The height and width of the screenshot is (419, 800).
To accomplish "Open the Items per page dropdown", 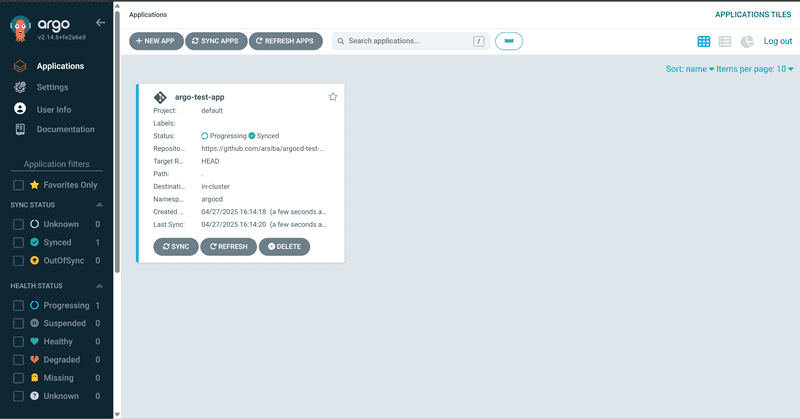I will pos(755,69).
